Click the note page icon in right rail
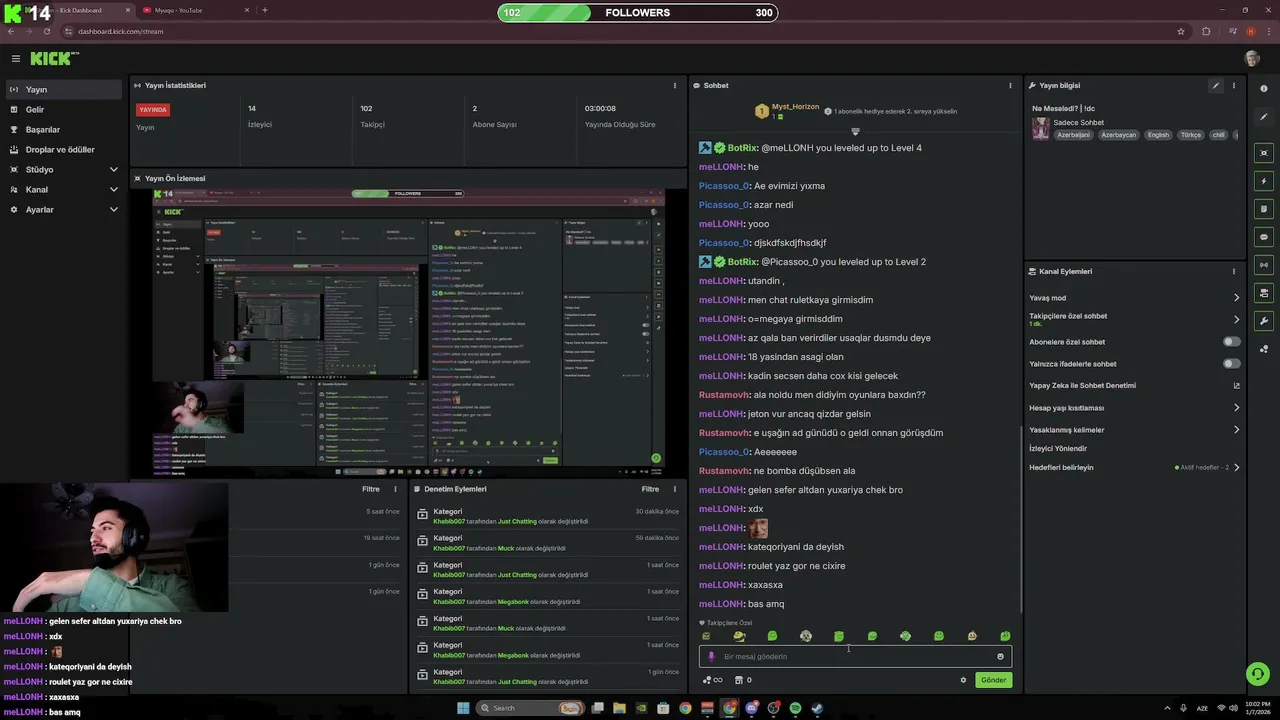This screenshot has width=1280, height=720. (1264, 209)
